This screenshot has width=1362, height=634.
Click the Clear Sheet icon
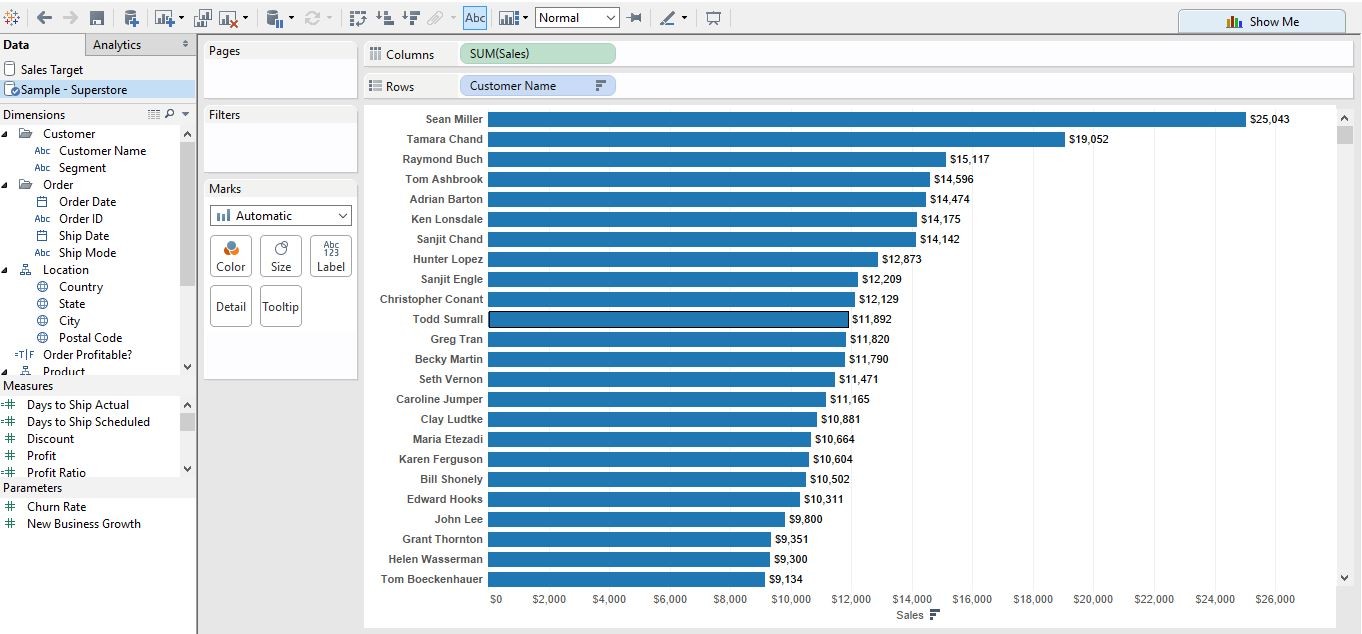(228, 17)
